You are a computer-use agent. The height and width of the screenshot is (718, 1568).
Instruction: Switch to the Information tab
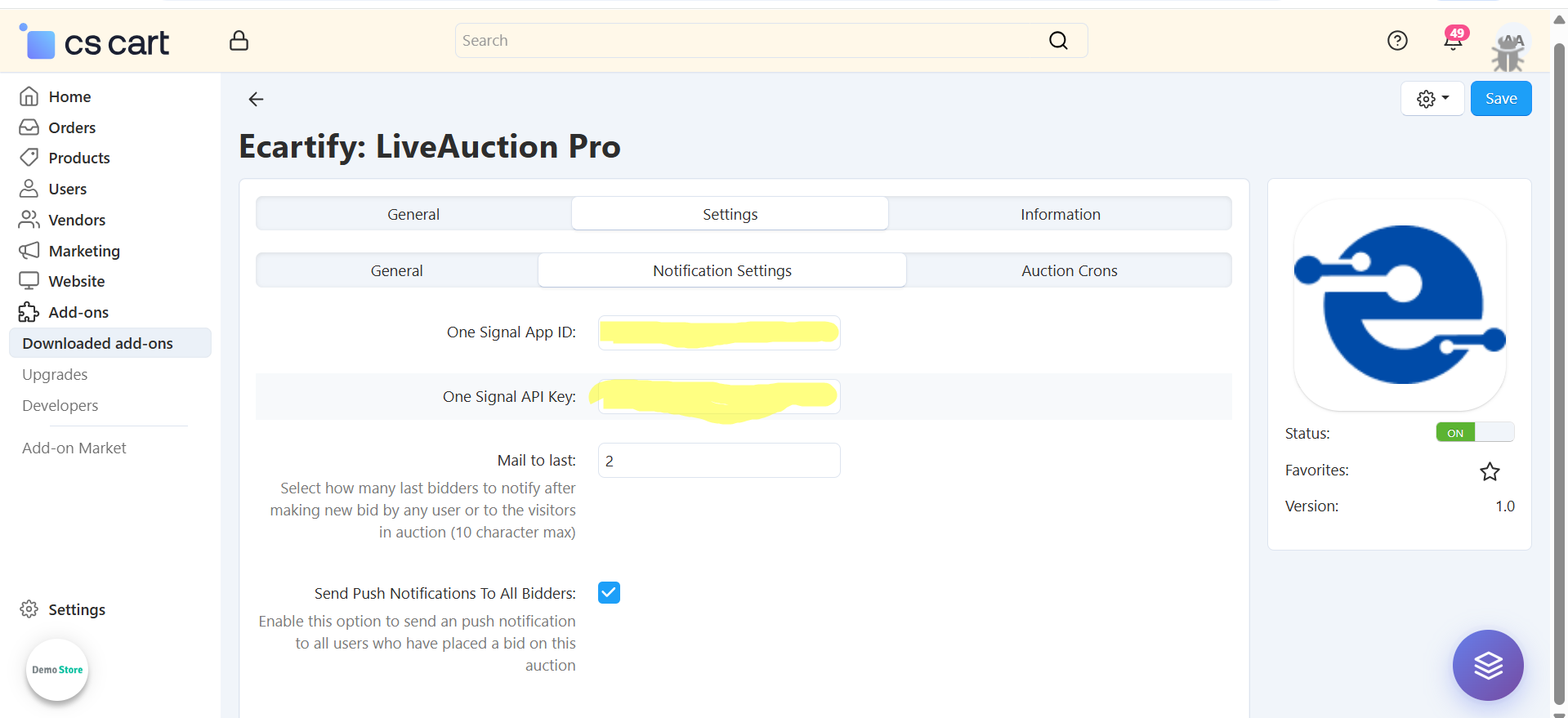pyautogui.click(x=1060, y=214)
